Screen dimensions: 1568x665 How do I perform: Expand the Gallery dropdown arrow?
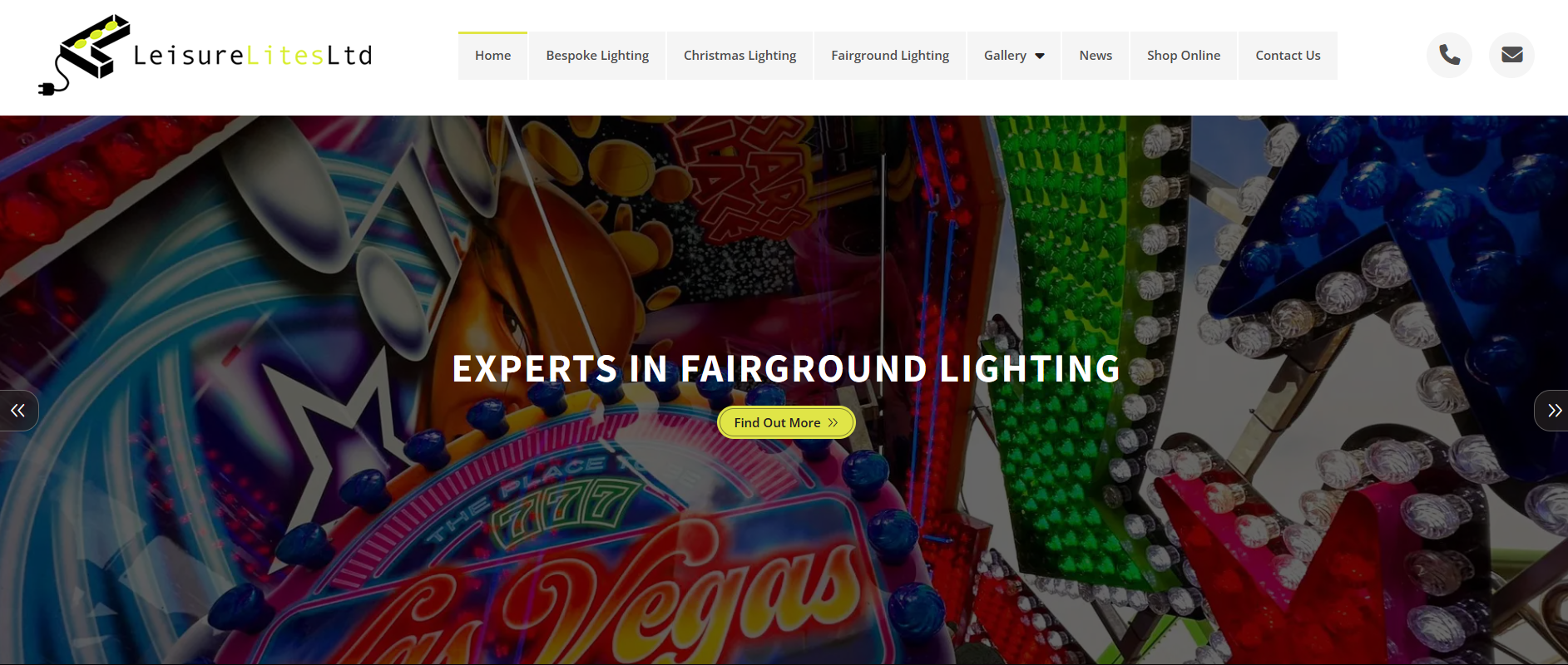(1040, 57)
